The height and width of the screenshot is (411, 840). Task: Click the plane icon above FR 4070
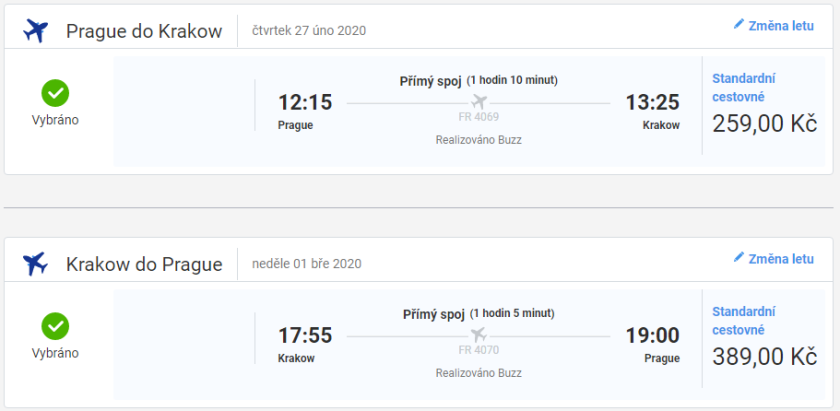478,334
